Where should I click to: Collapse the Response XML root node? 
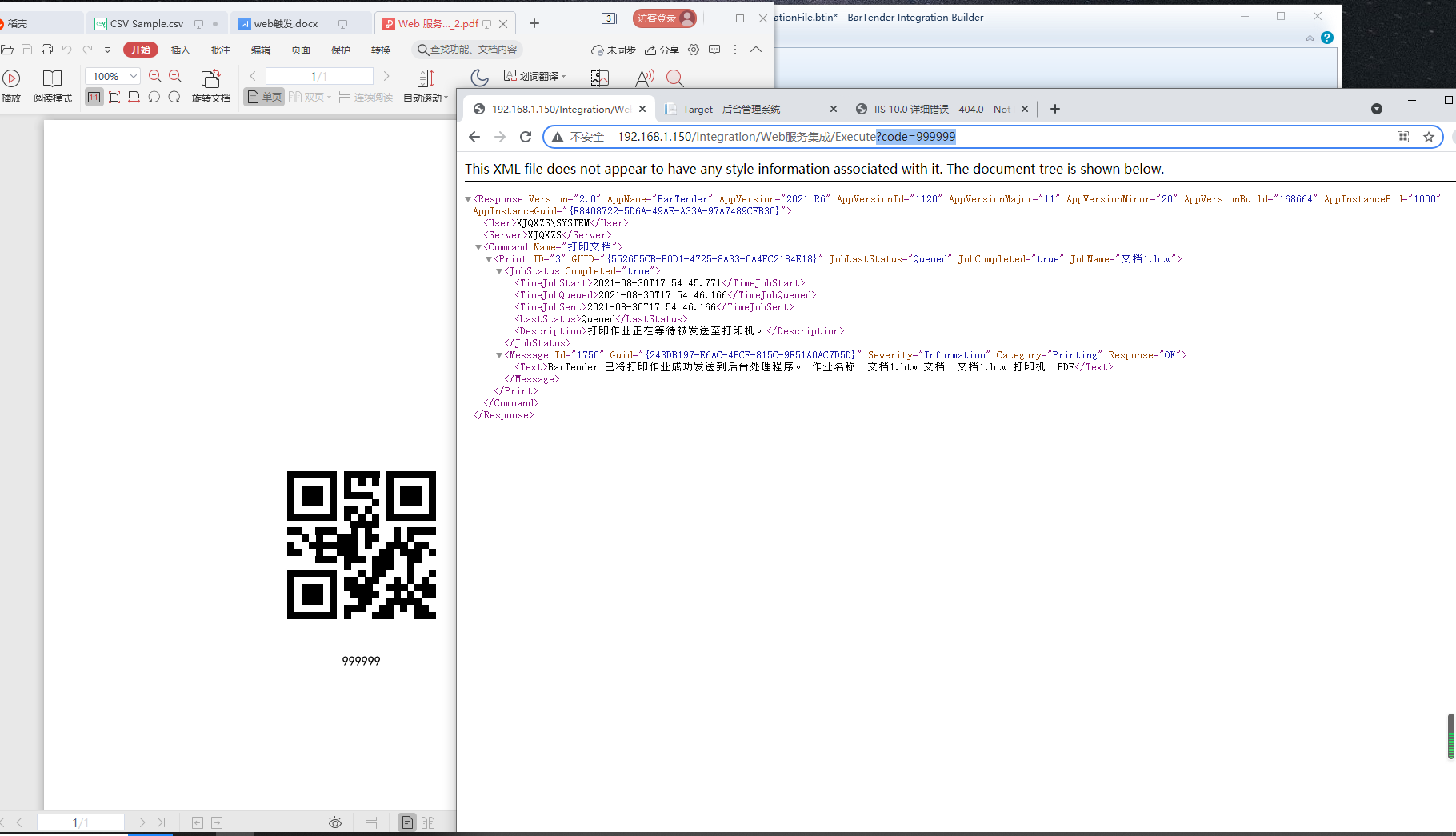coord(468,199)
